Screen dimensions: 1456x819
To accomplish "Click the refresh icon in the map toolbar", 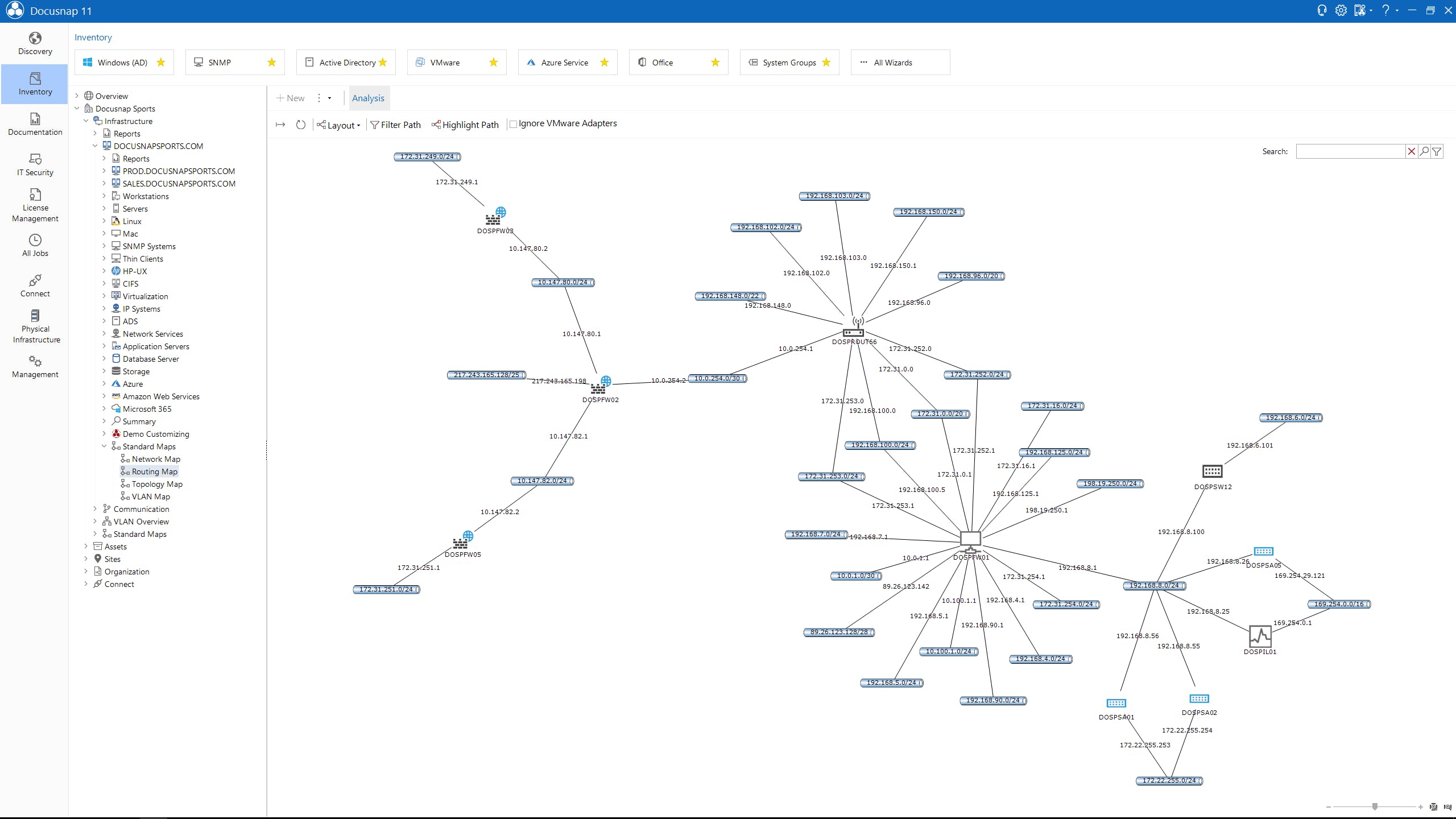I will pos(301,125).
